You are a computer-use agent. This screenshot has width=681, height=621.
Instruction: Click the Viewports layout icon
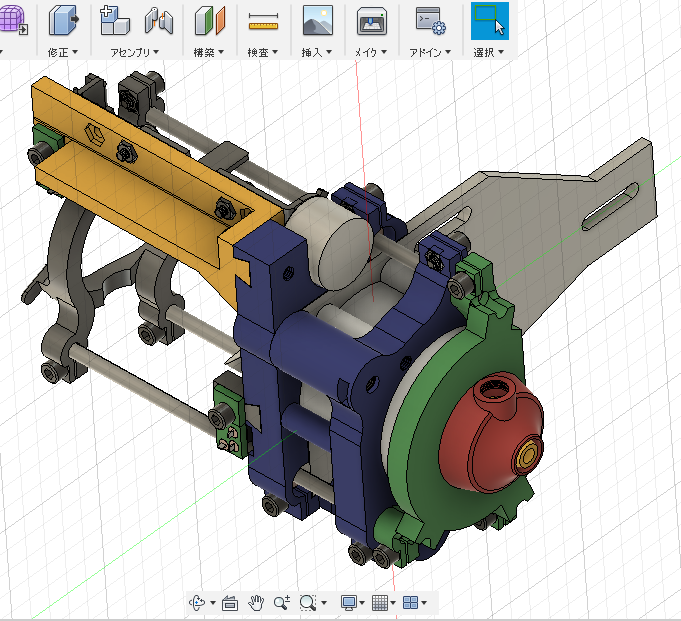coord(410,603)
